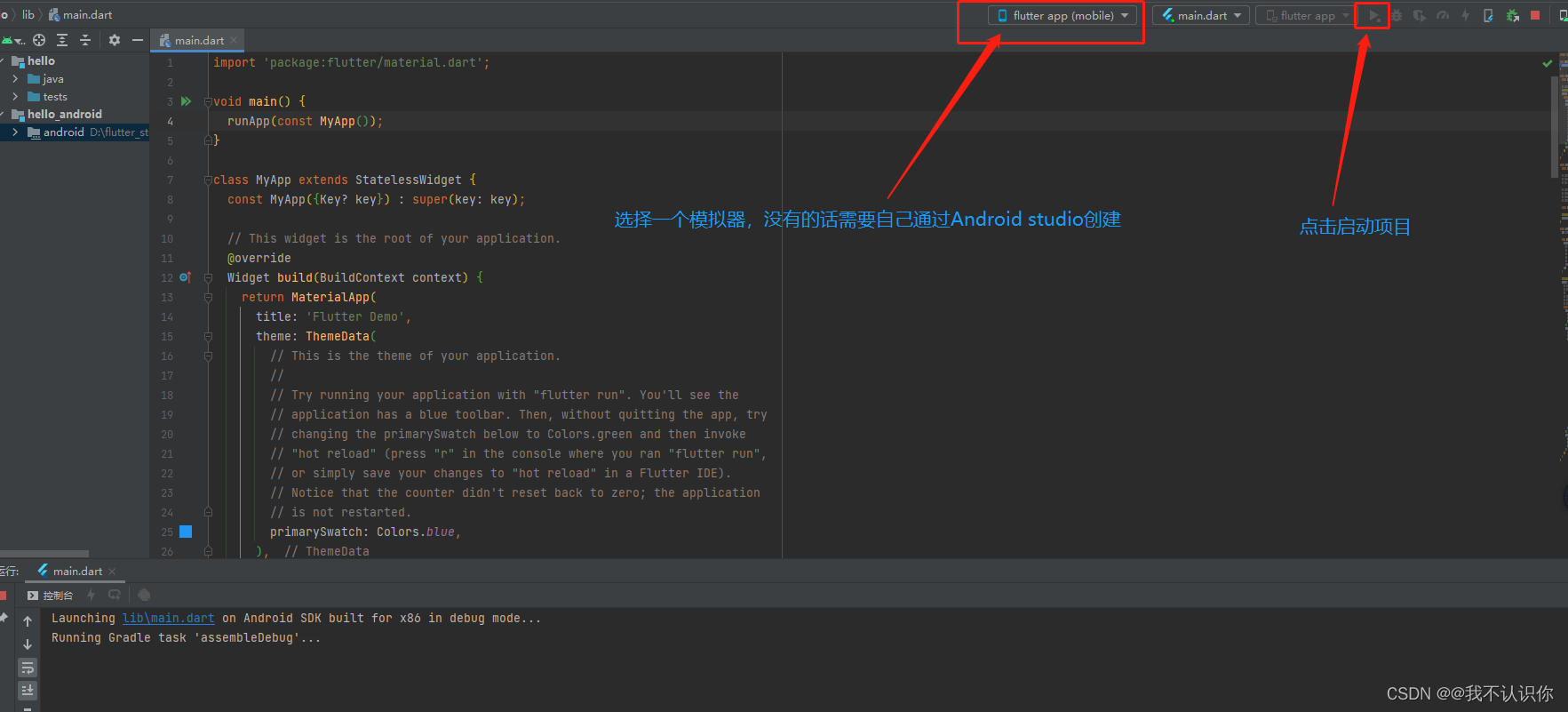The image size is (1568, 712).
Task: Click the scroll up arrow in the console
Action: click(x=28, y=620)
